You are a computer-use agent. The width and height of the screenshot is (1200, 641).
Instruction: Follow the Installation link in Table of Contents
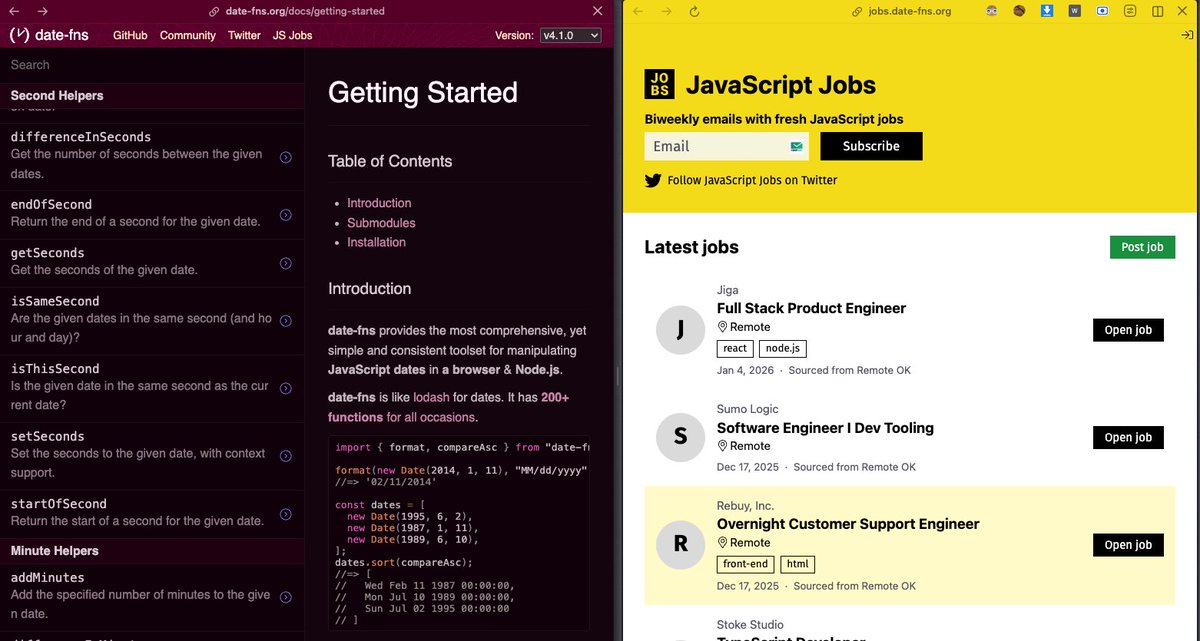(376, 242)
